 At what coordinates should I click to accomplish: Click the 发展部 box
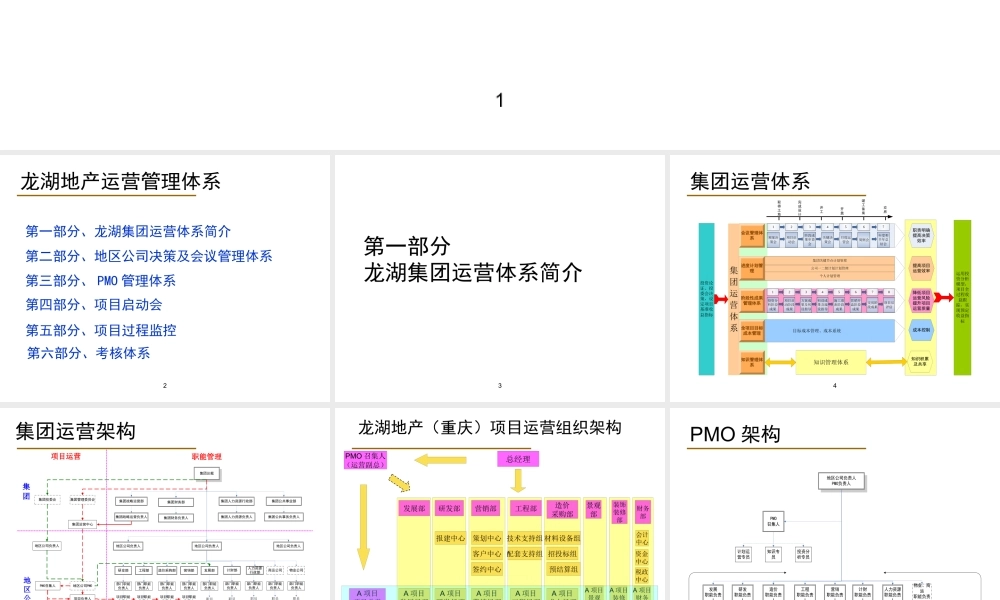pyautogui.click(x=414, y=508)
